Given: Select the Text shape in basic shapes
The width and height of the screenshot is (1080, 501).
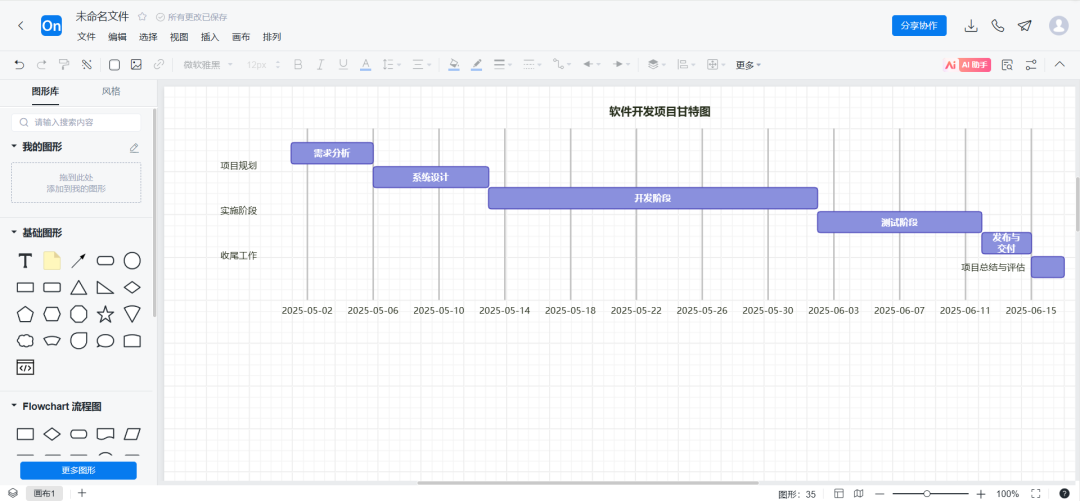Looking at the screenshot, I should pos(25,260).
